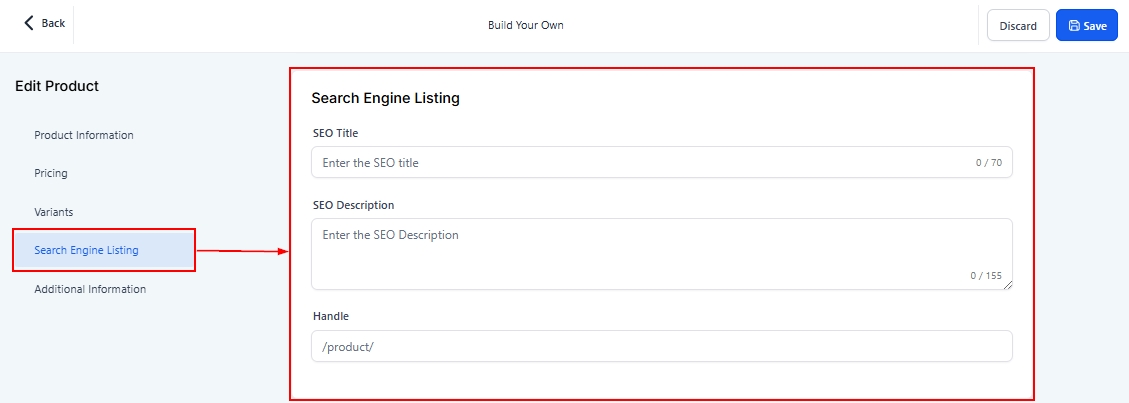Click the Build Your Own page title
Viewport: 1129px width, 403px height.
(525, 25)
